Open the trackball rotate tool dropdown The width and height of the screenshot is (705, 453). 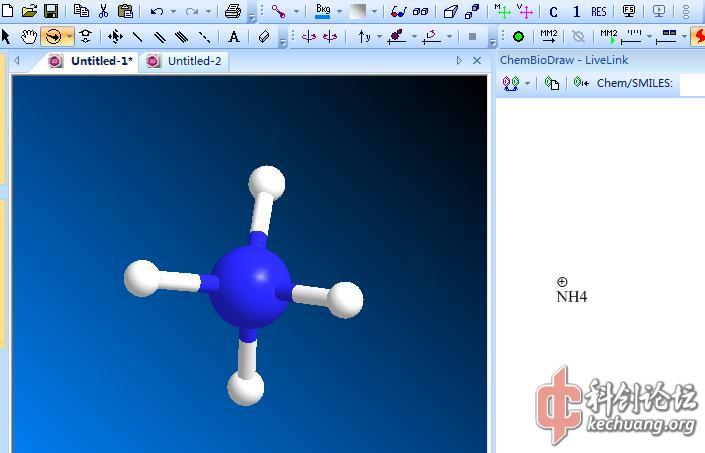(69, 37)
